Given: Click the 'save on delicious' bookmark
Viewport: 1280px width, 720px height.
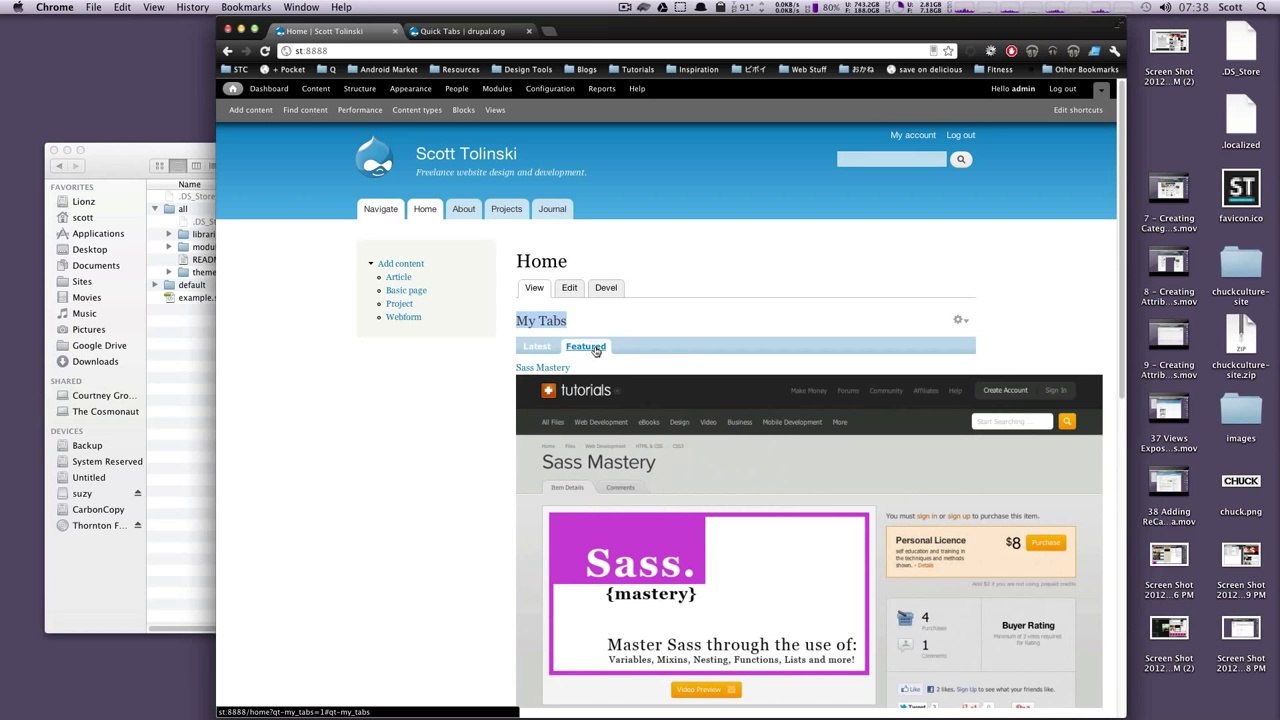Looking at the screenshot, I should (924, 70).
